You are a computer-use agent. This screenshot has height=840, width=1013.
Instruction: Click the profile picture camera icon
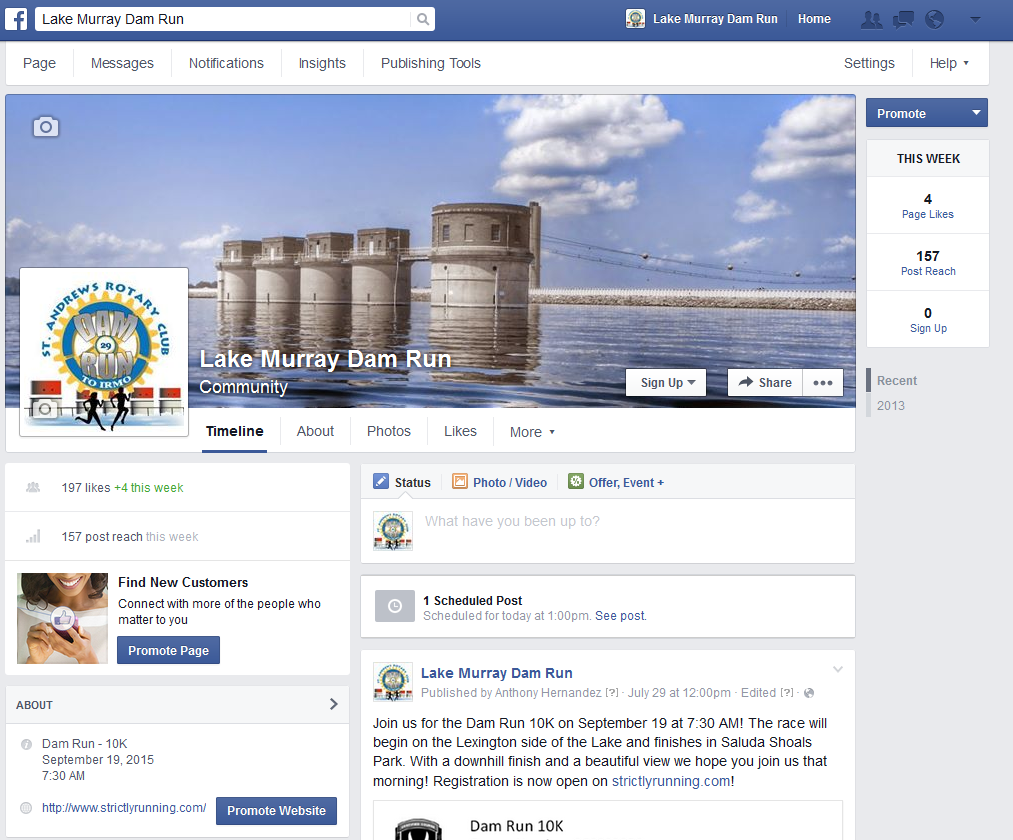pos(45,408)
